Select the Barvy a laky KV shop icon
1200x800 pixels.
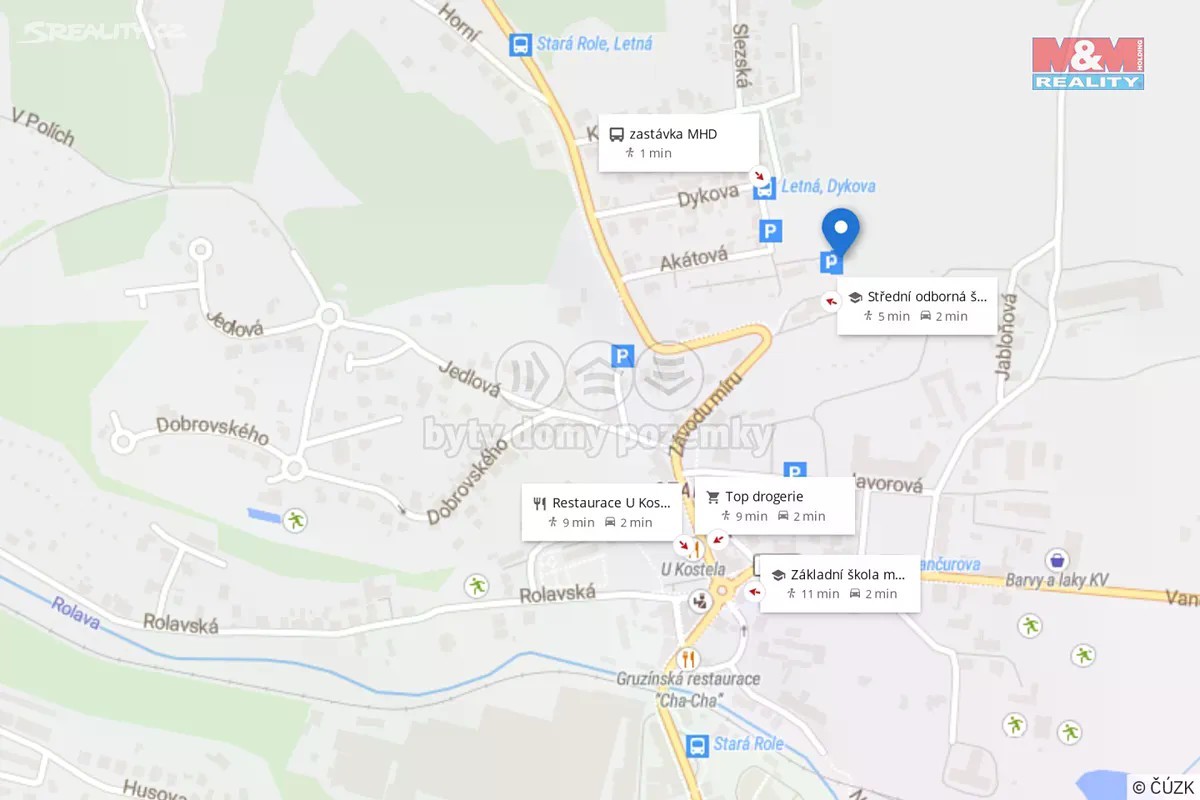point(1057,558)
